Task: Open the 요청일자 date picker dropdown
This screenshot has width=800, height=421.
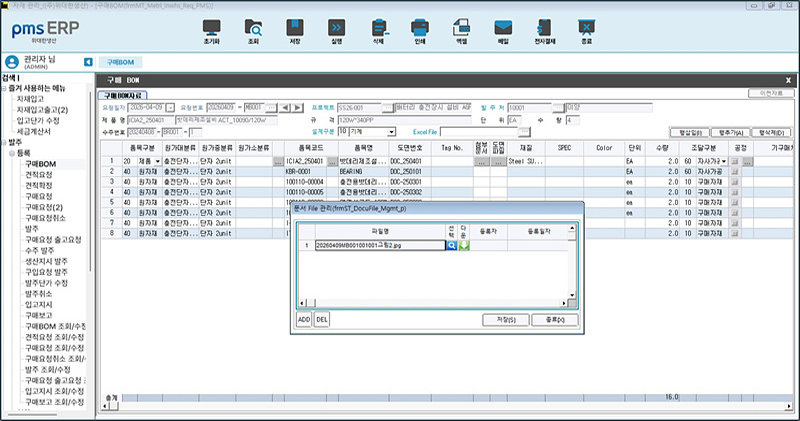Action: coord(170,107)
